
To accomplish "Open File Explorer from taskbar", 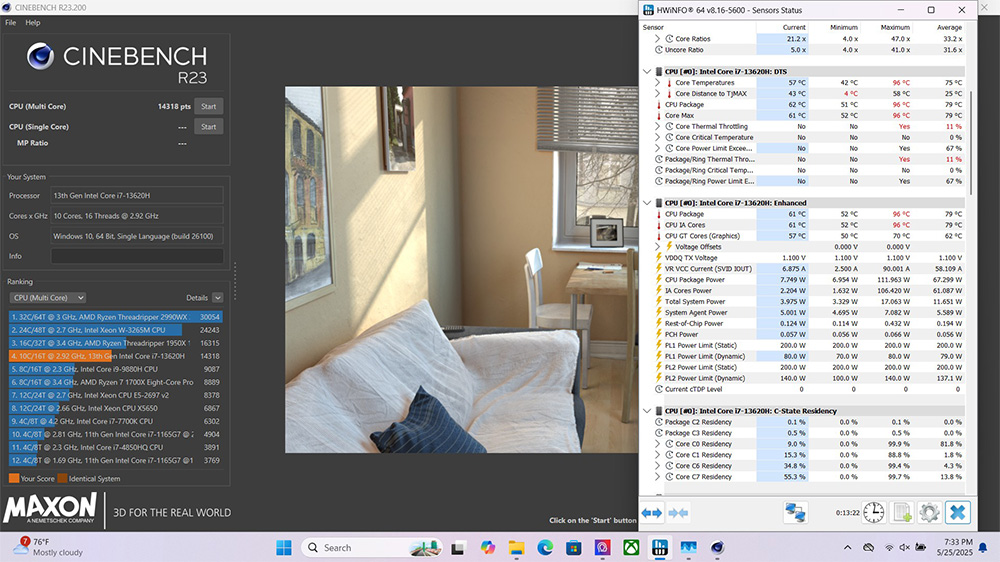I will (516, 547).
